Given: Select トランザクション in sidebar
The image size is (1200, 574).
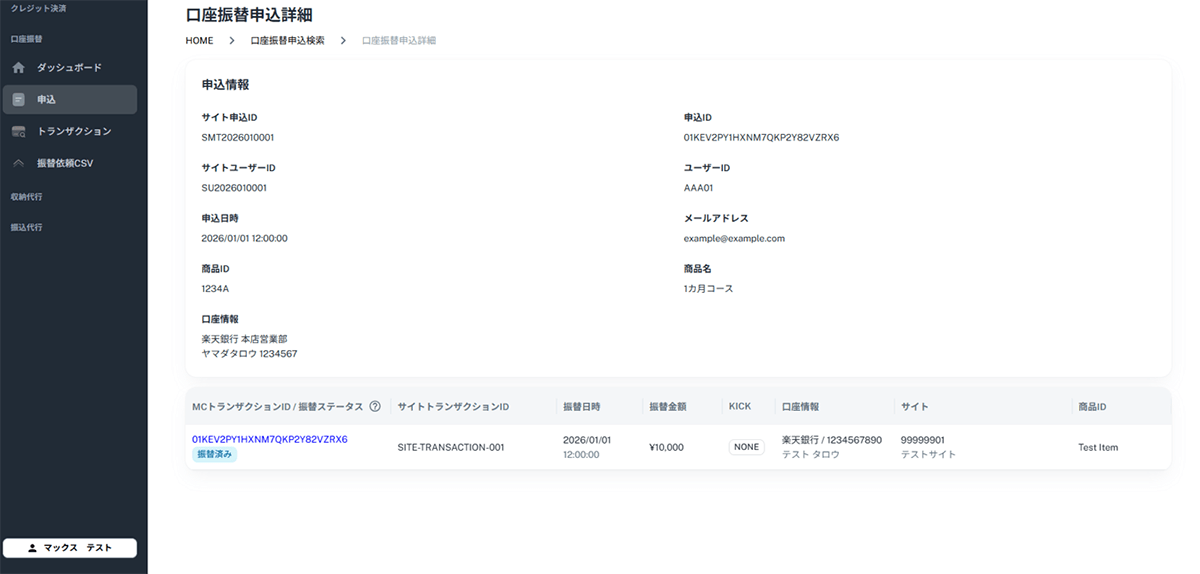Looking at the screenshot, I should (x=74, y=131).
